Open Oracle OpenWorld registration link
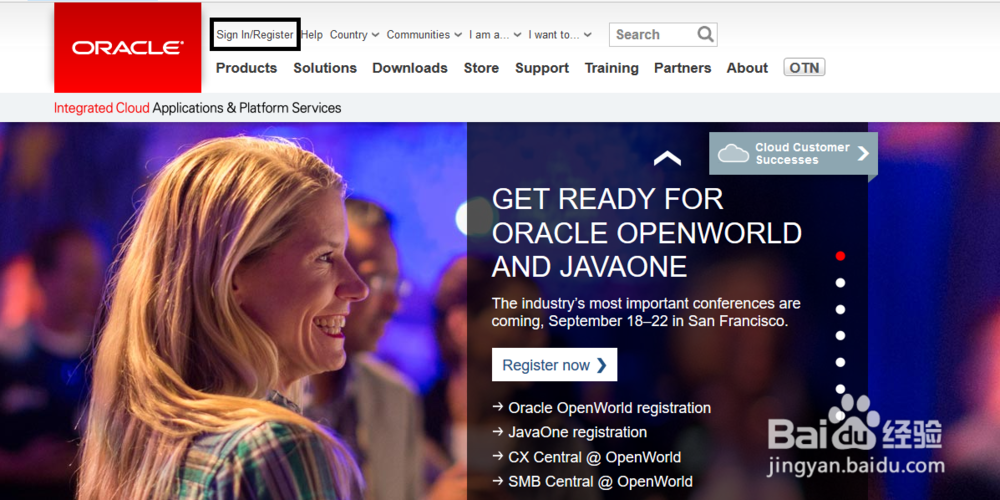The width and height of the screenshot is (1000, 500). pyautogui.click(x=609, y=408)
